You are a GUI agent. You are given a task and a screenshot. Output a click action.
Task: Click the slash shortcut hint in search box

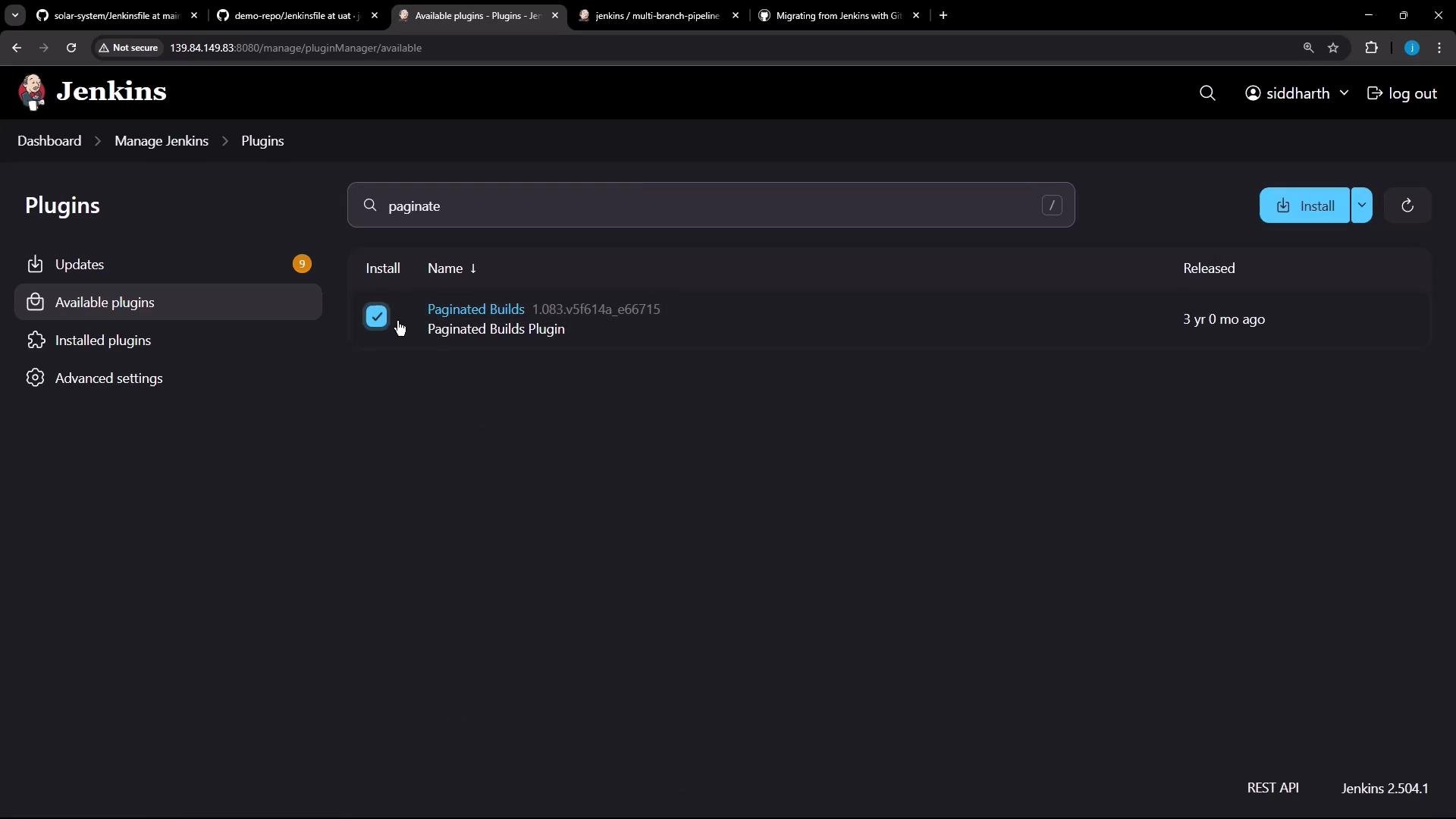[x=1052, y=206]
